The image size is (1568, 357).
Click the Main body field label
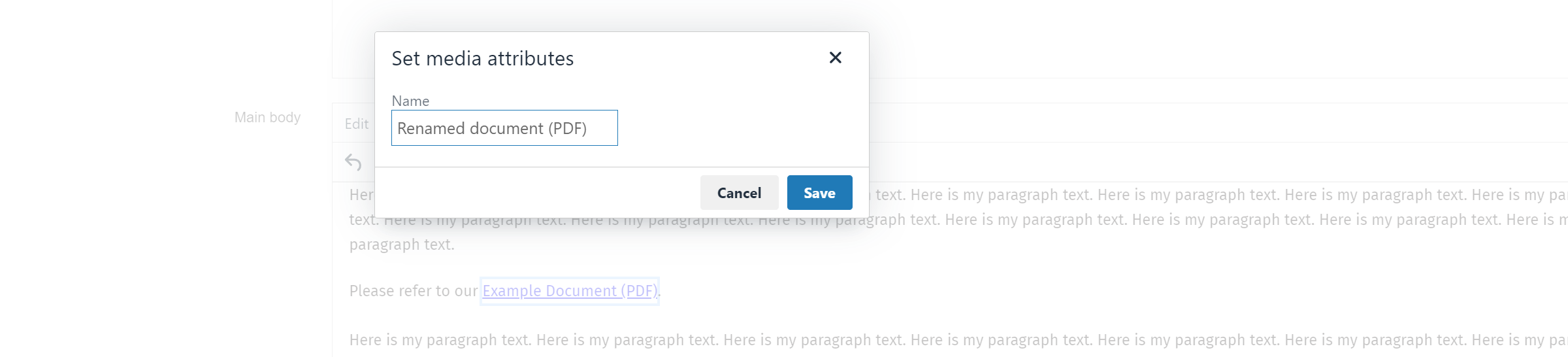coord(267,117)
